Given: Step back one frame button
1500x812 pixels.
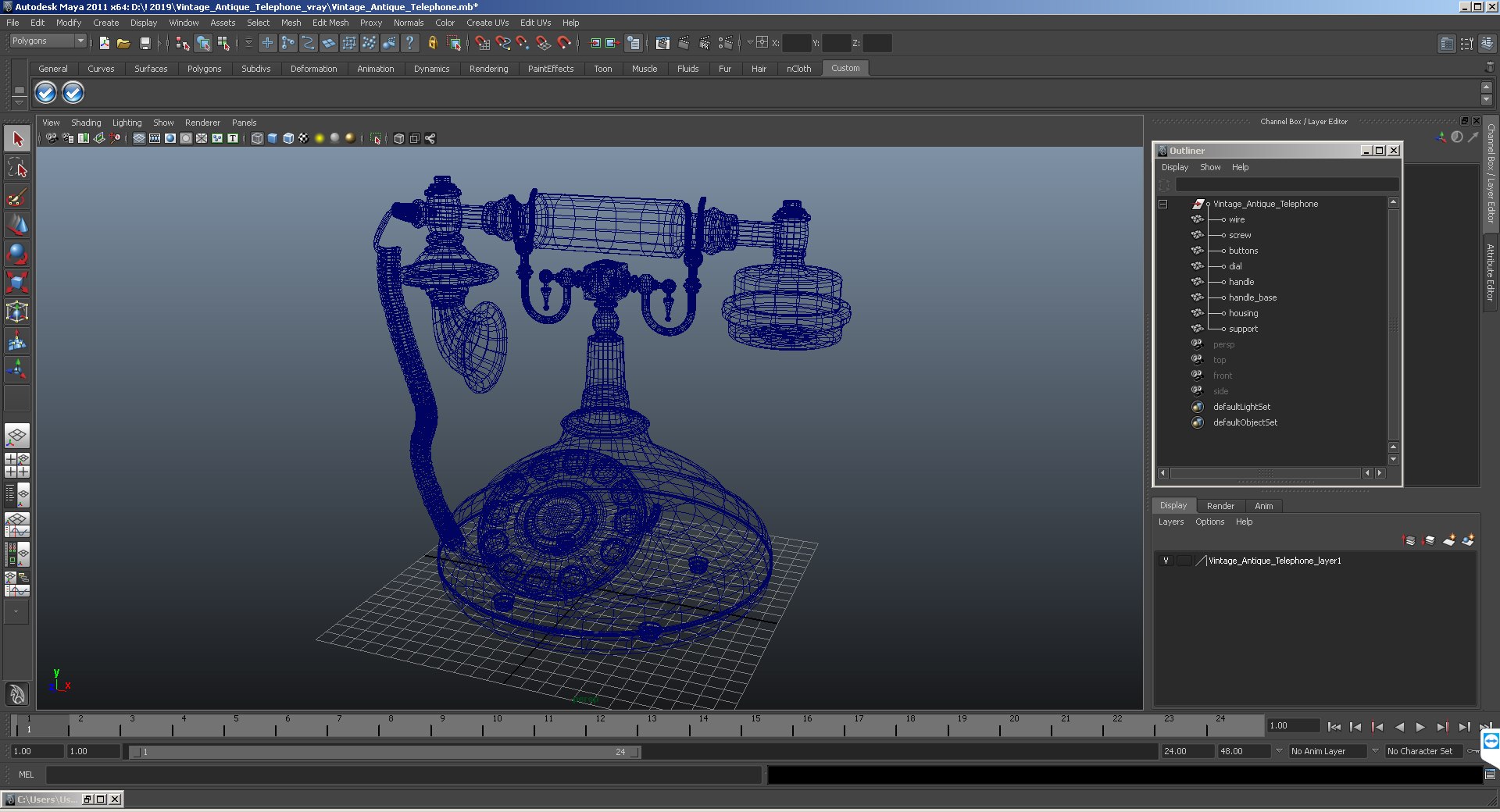Looking at the screenshot, I should tap(1355, 727).
